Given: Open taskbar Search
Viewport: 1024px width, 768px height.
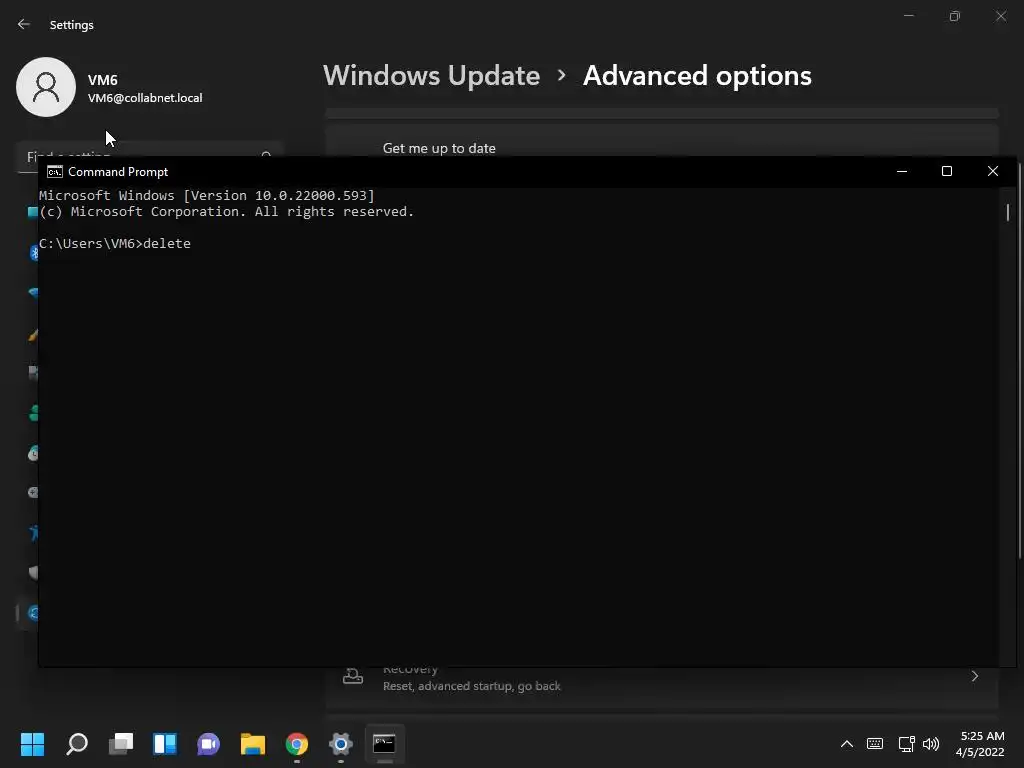Looking at the screenshot, I should click(x=77, y=744).
